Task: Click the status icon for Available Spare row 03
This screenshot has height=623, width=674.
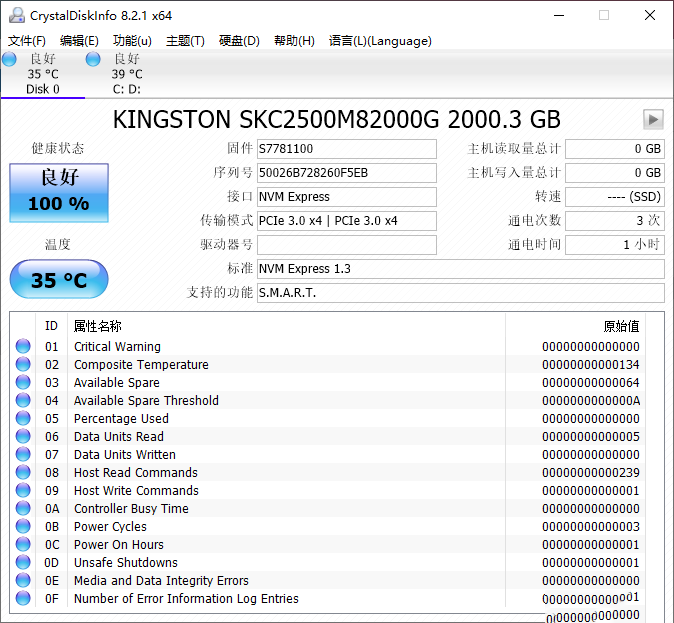Action: [x=23, y=382]
